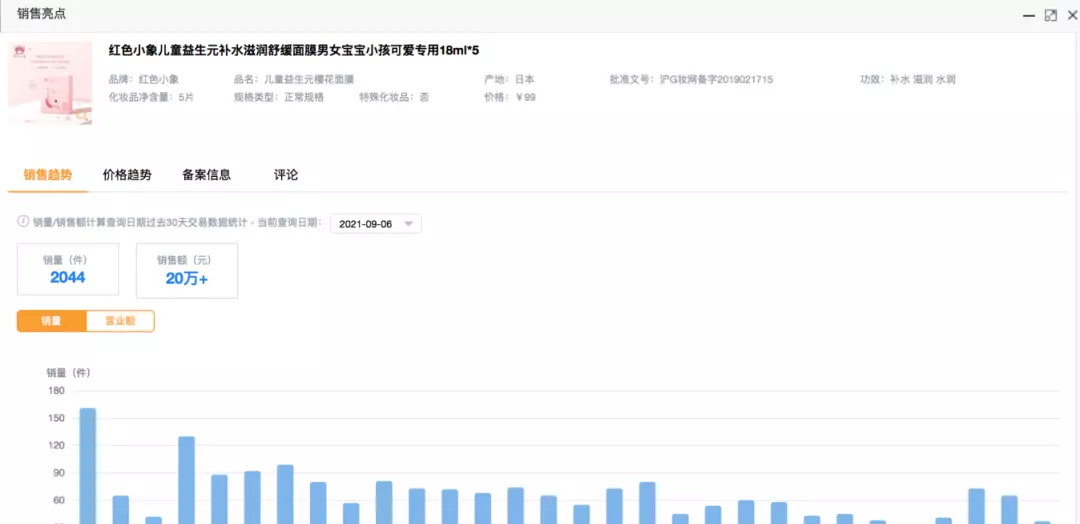The image size is (1080, 524).
Task: Click the 销量（件）chart axis title
Action: click(68, 373)
